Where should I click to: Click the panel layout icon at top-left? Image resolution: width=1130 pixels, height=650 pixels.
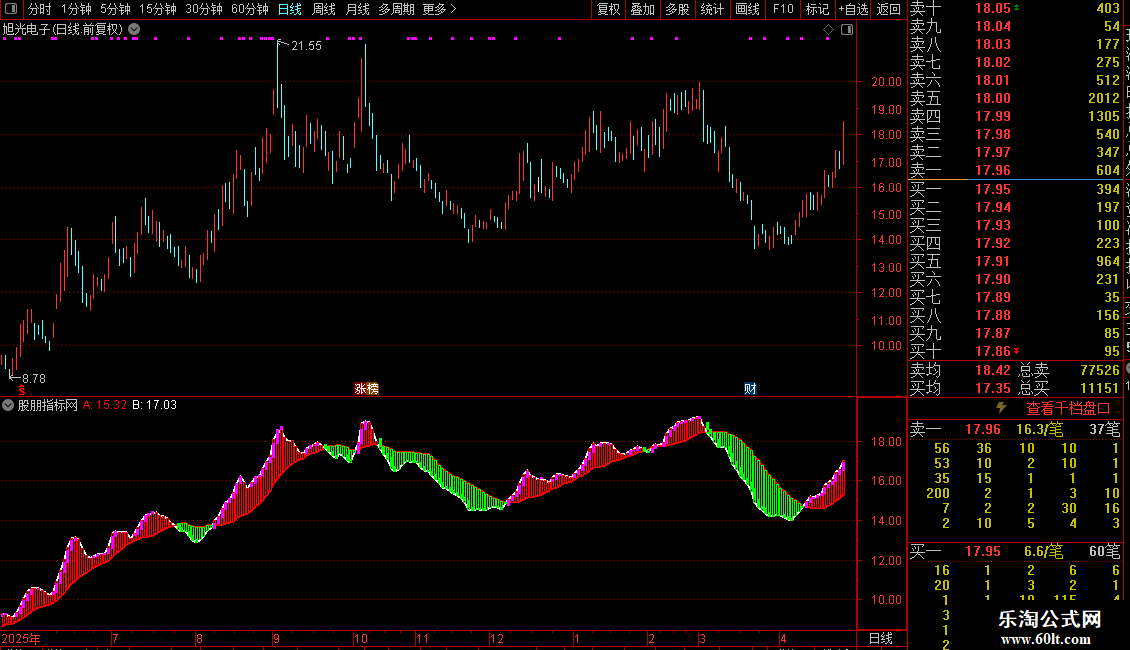(11, 9)
